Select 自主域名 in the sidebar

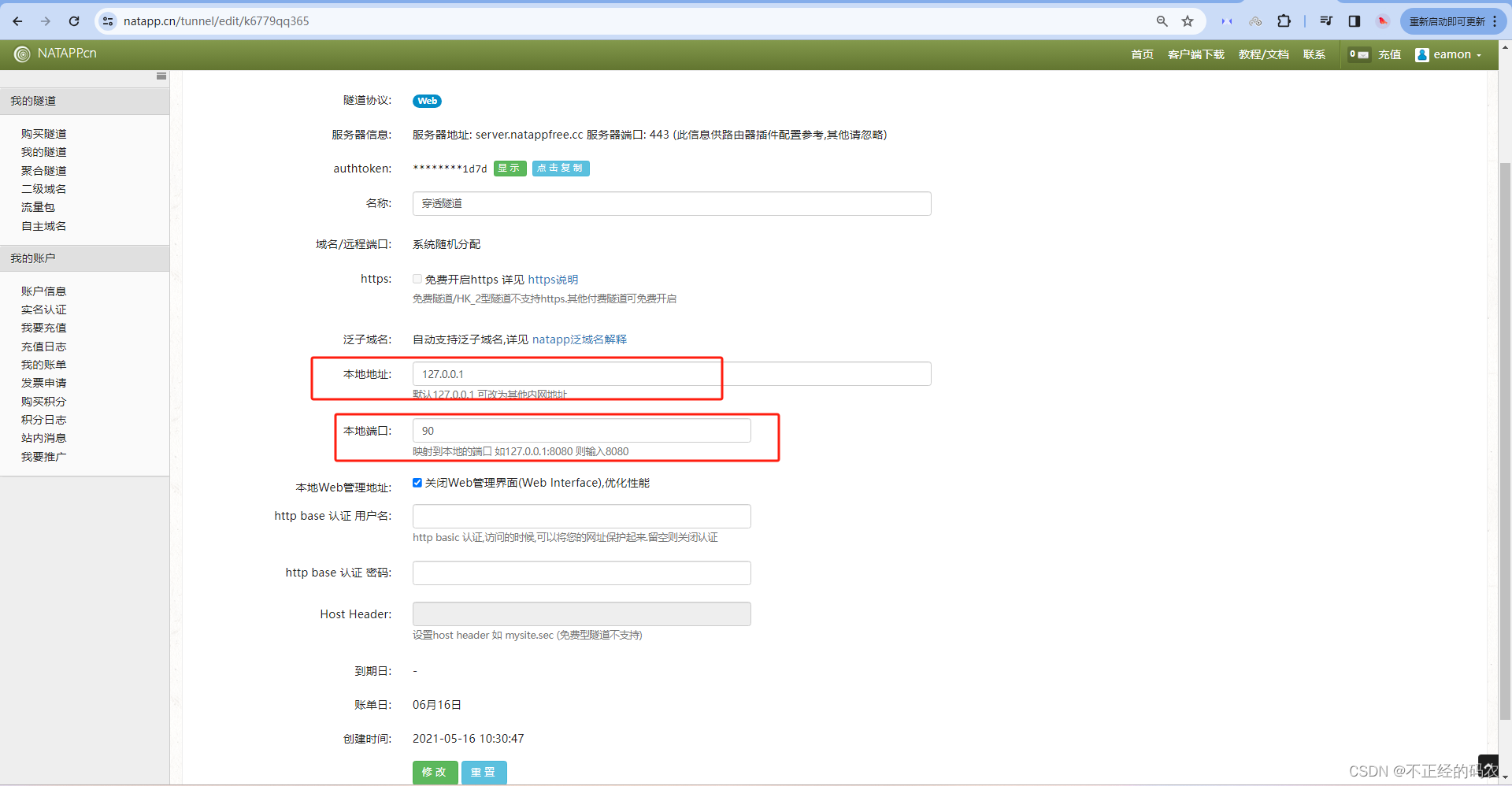click(x=43, y=226)
